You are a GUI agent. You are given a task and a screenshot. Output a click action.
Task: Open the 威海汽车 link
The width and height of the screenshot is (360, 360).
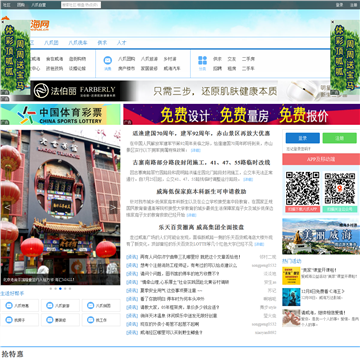172,68
